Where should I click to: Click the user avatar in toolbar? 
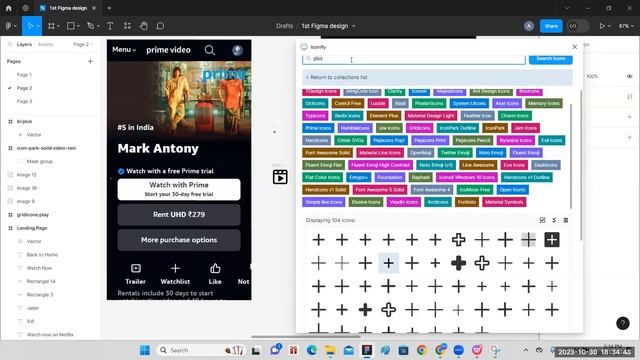pyautogui.click(x=529, y=26)
